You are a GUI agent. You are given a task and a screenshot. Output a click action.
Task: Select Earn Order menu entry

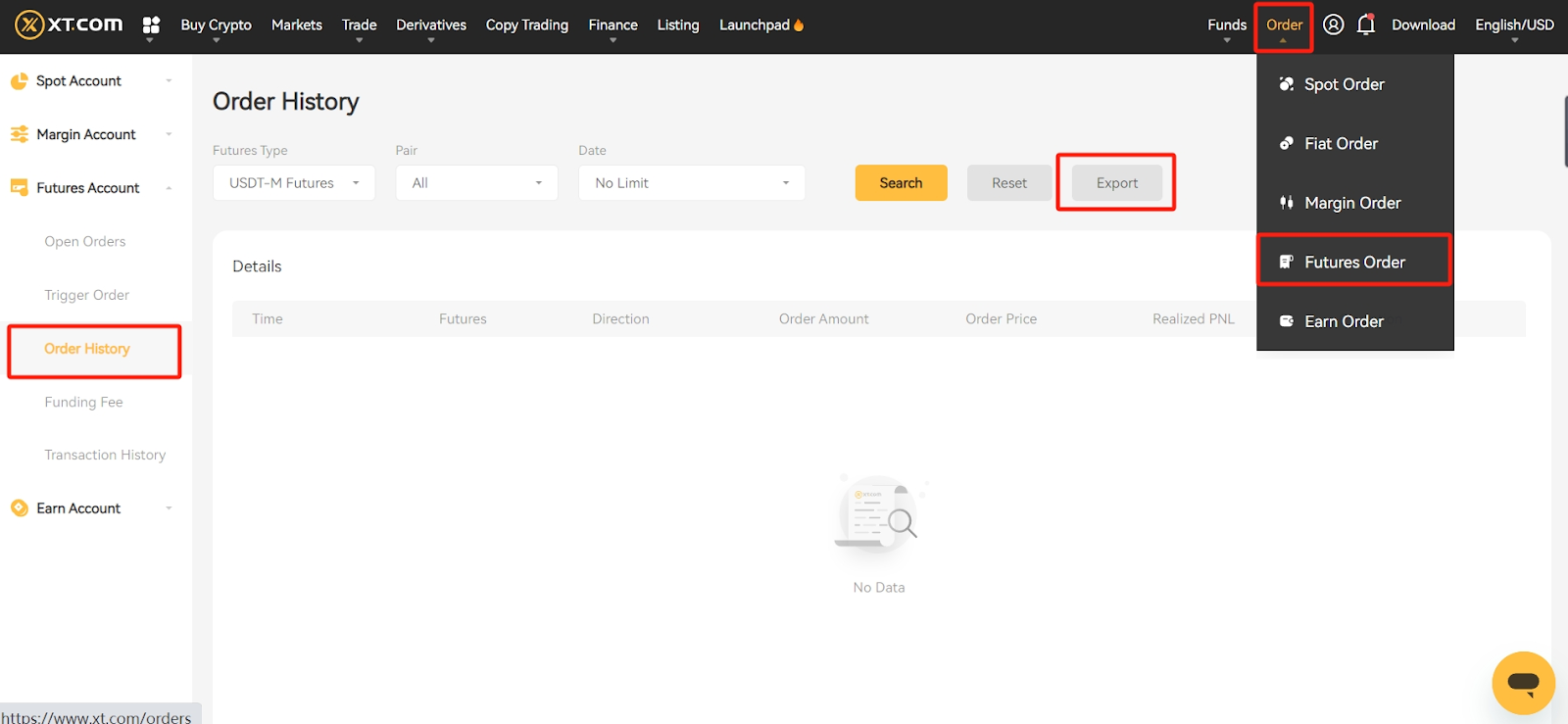click(1344, 321)
